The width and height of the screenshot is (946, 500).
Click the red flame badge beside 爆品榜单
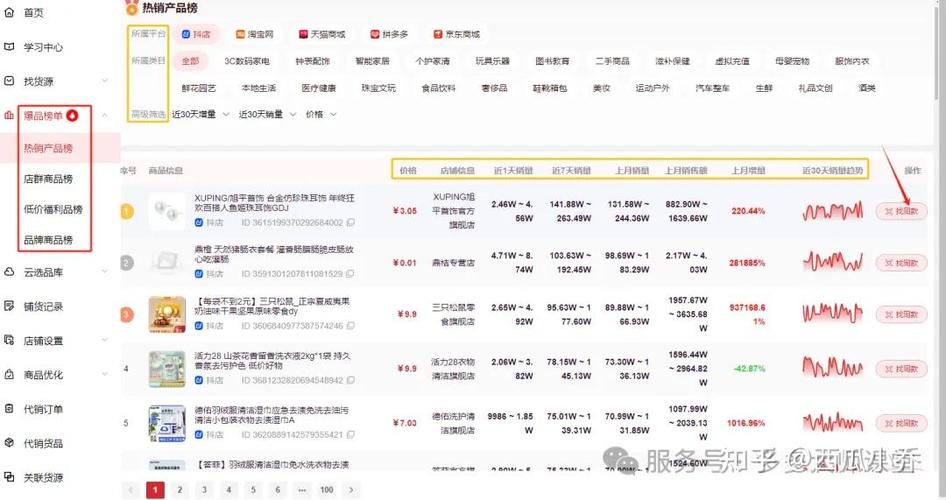(x=72, y=115)
